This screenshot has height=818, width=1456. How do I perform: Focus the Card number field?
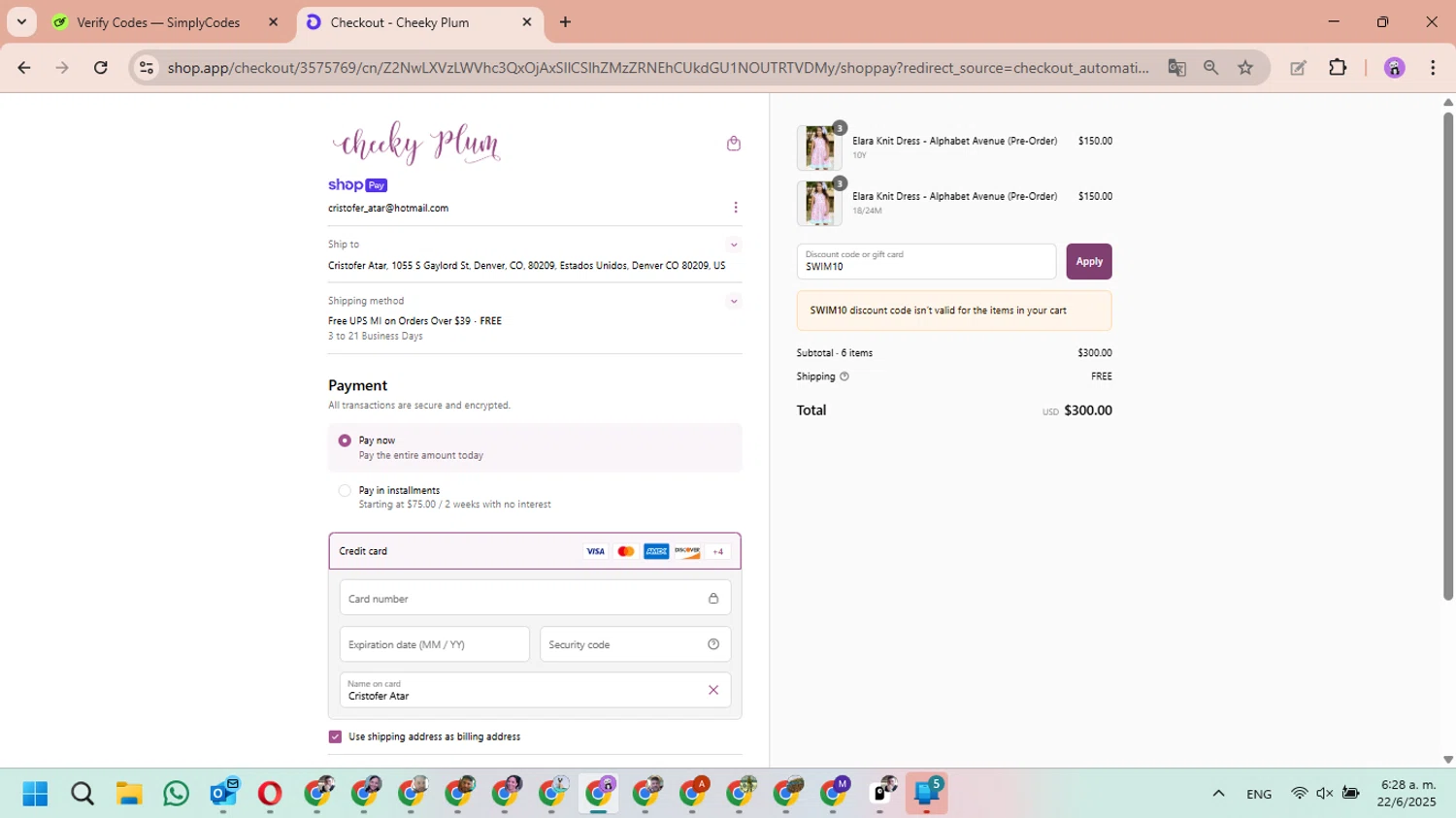coord(535,599)
